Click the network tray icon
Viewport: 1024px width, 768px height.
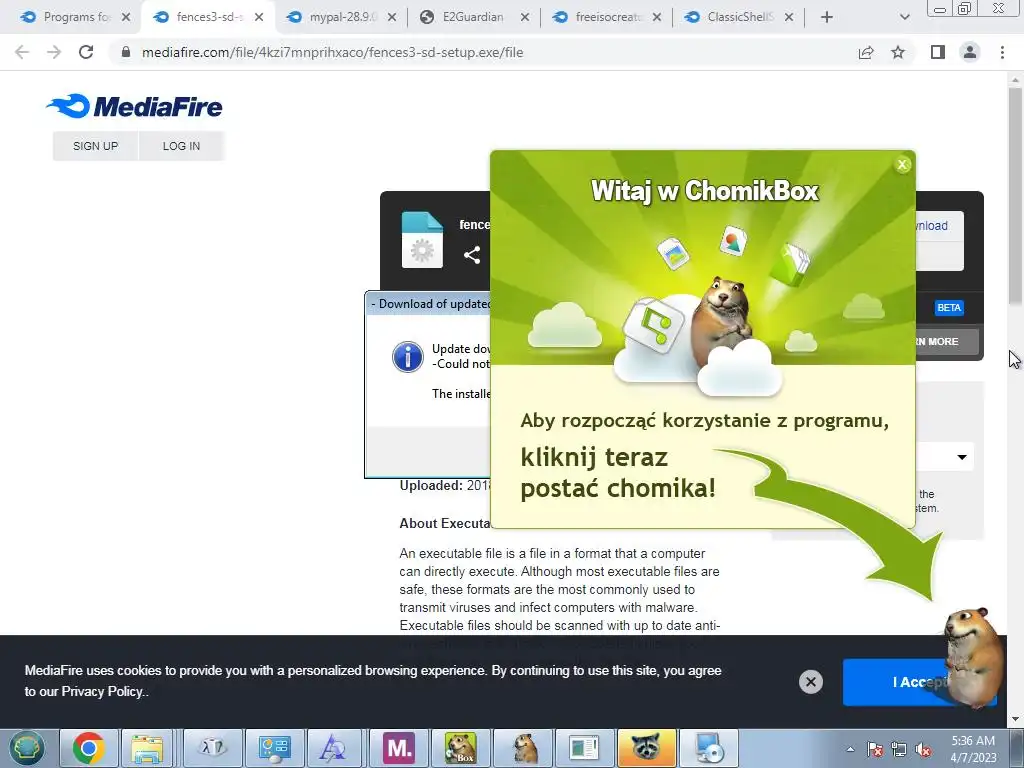click(899, 749)
